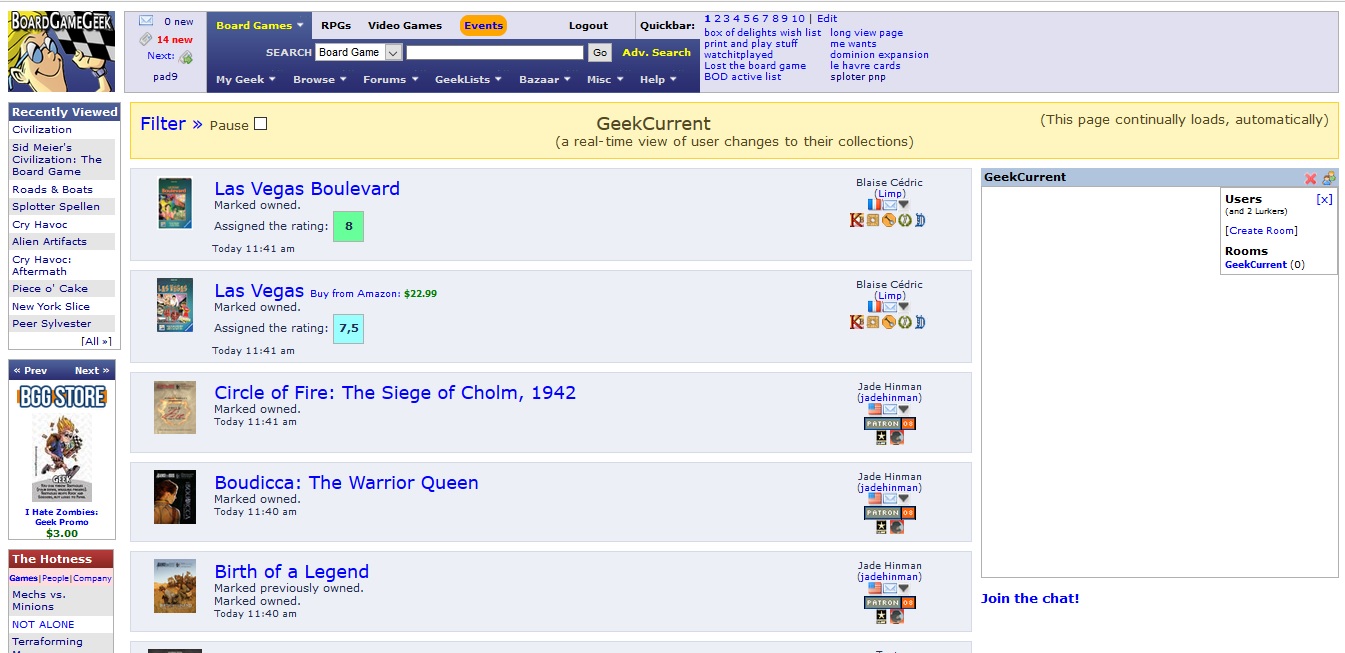Expand the Browse dropdown menu
This screenshot has width=1345, height=653.
point(320,80)
